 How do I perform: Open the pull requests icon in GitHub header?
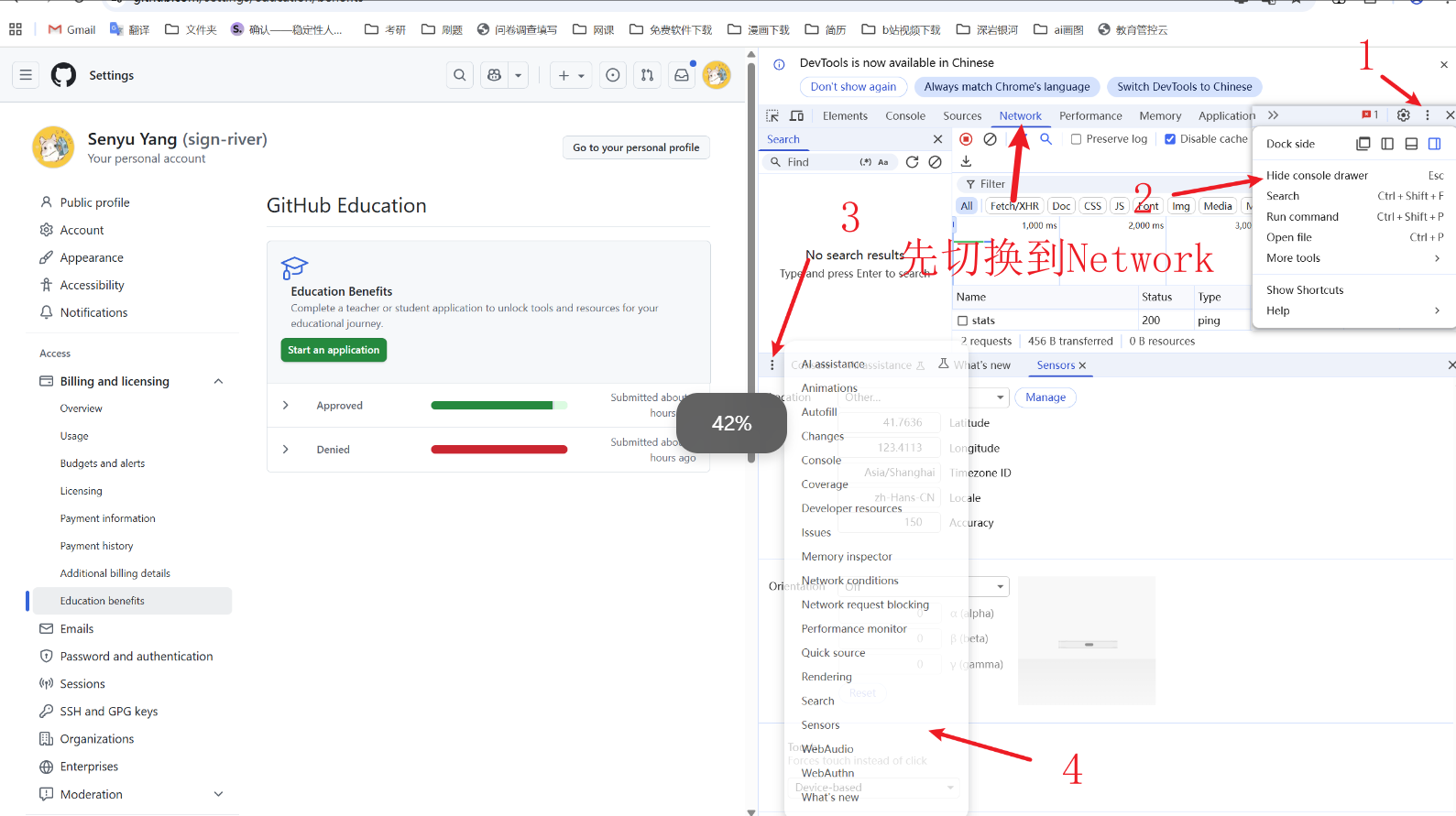pyautogui.click(x=648, y=75)
